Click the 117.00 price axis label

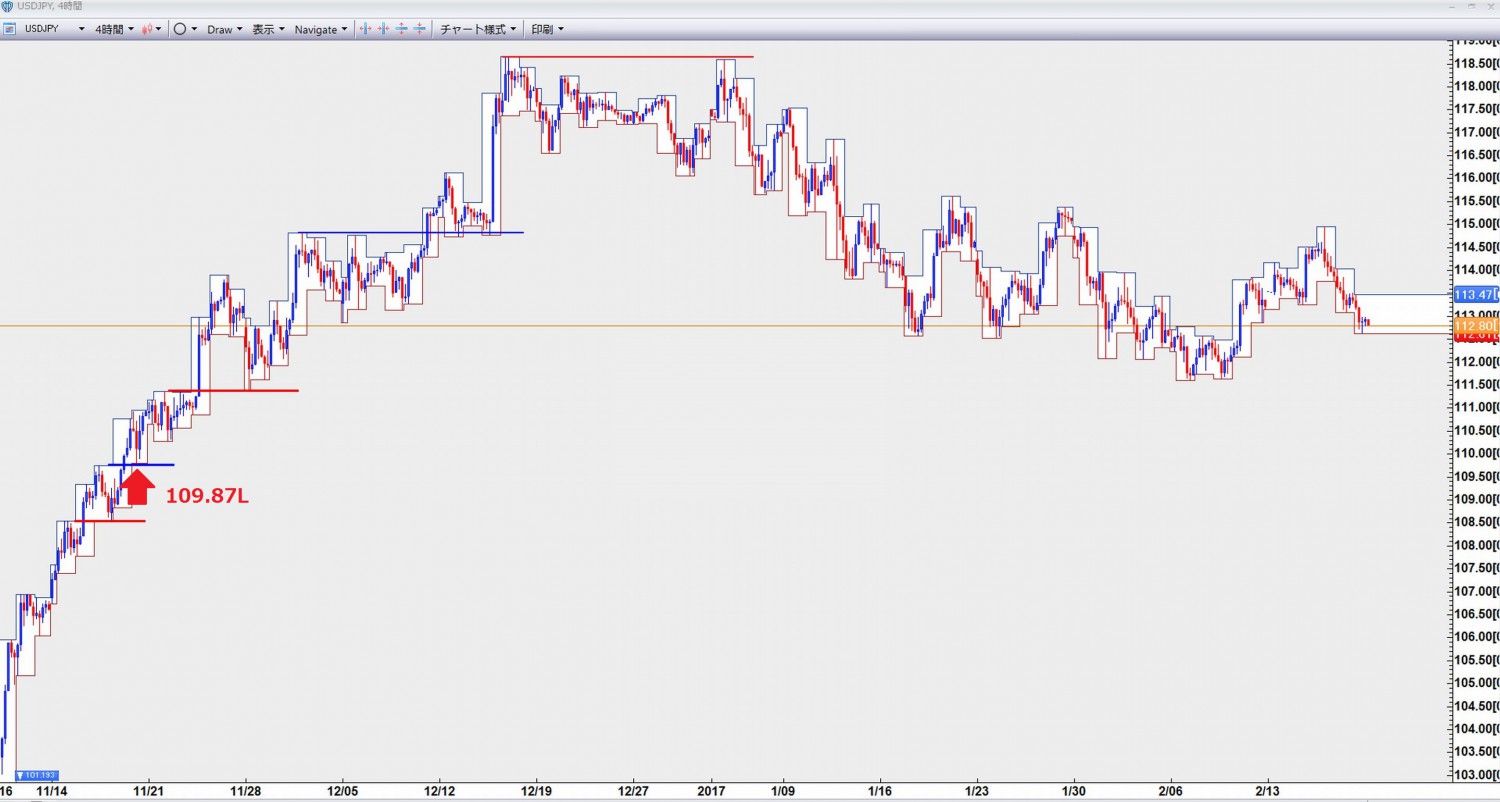pyautogui.click(x=1475, y=132)
